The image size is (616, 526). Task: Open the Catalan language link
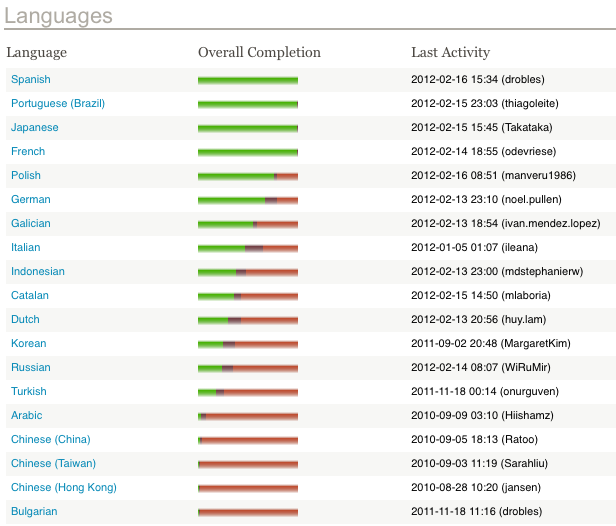30,295
